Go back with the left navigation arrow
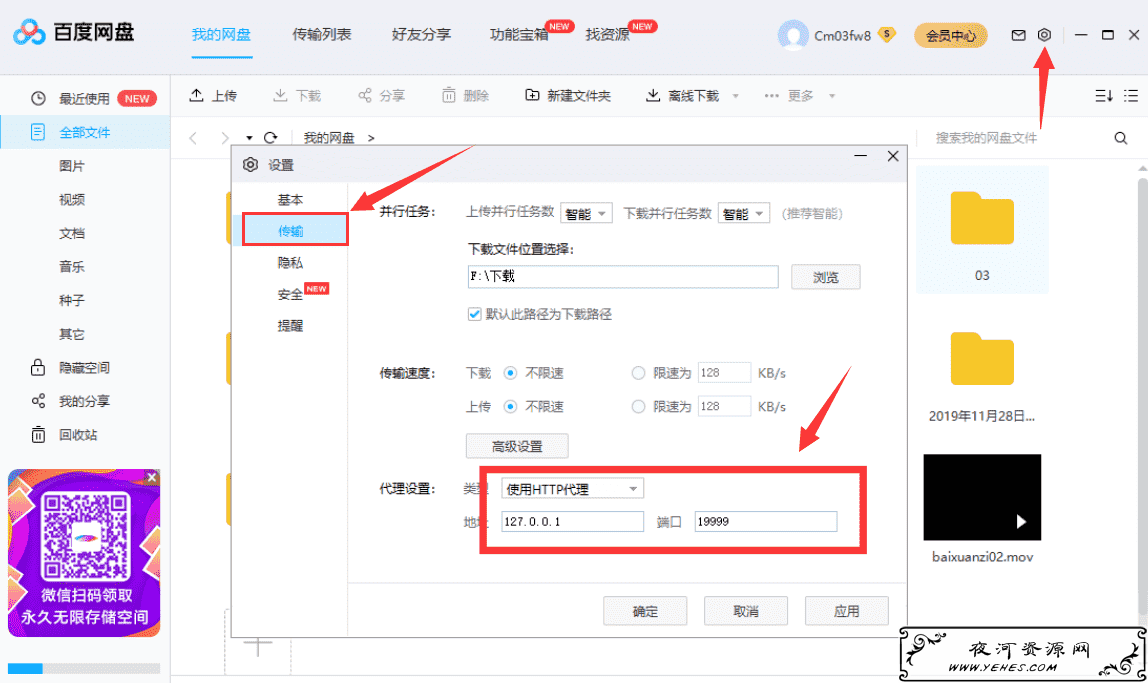The image size is (1148, 683). [x=193, y=138]
